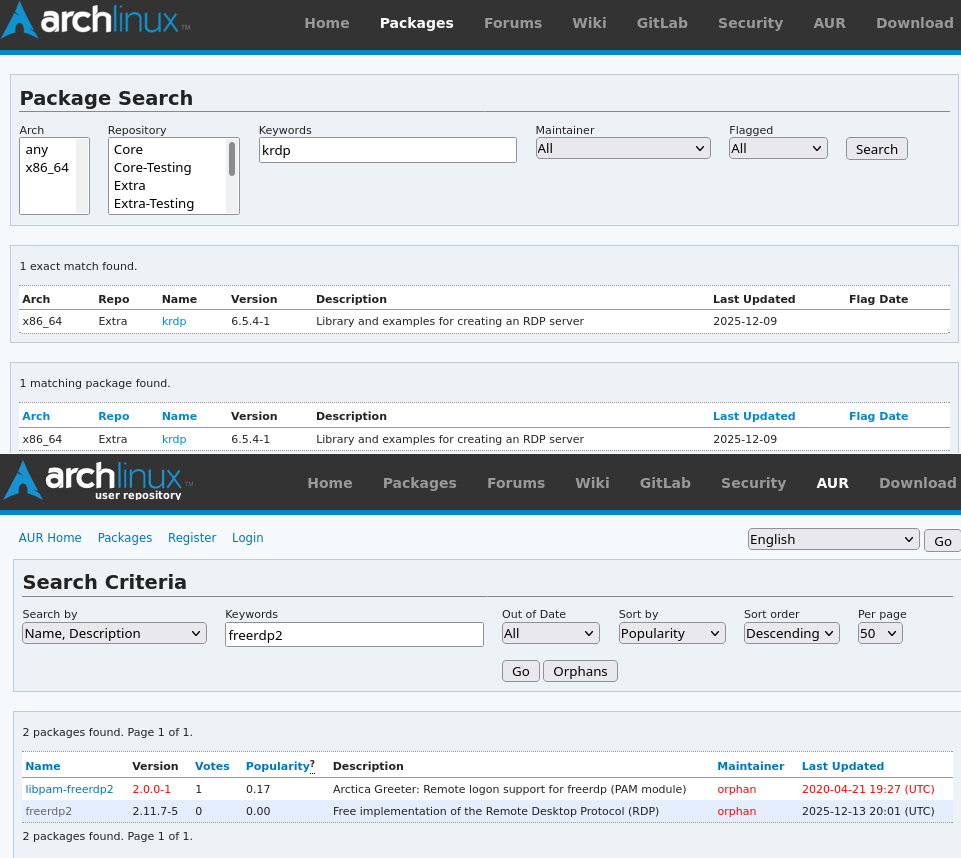Screen dimensions: 961x858
Task: Open Security in the top Arch navigation bar
Action: click(751, 23)
